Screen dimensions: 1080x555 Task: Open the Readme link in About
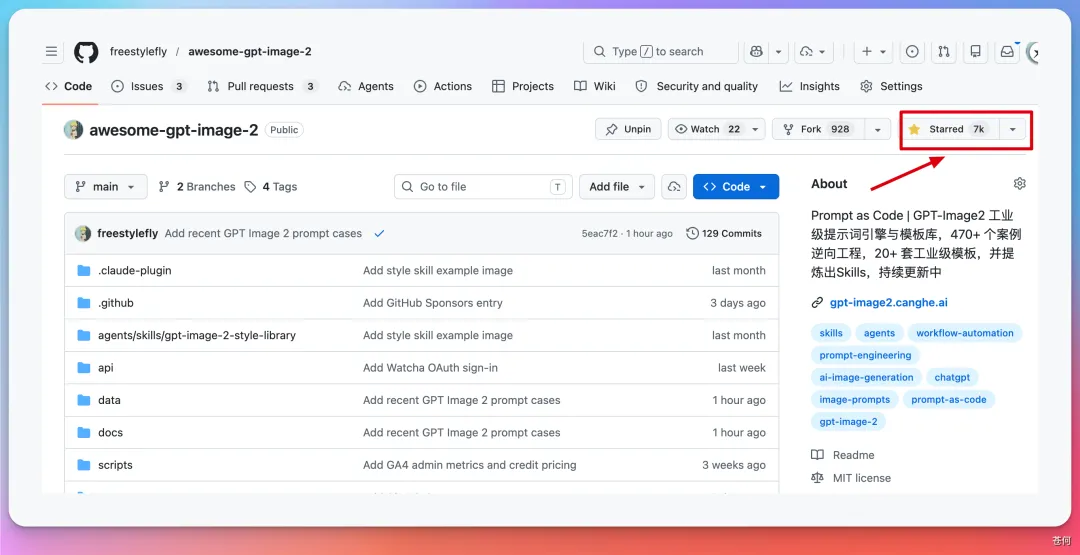pos(843,455)
